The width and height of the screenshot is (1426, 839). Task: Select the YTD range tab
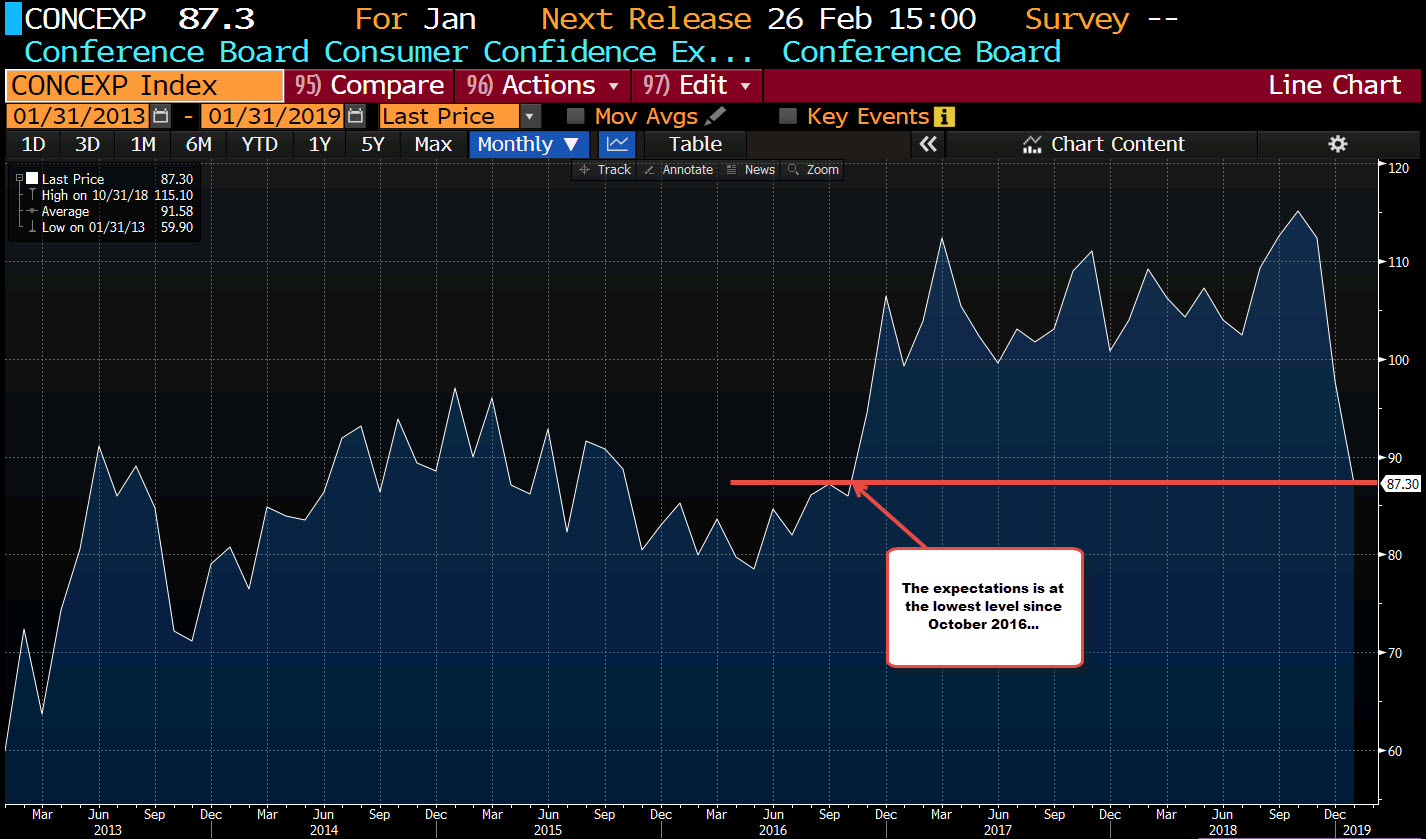tap(260, 144)
